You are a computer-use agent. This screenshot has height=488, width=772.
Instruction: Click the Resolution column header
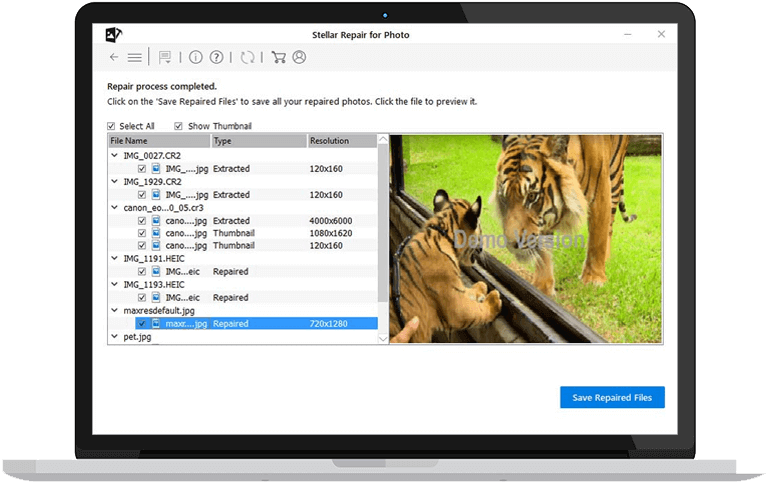tap(341, 141)
